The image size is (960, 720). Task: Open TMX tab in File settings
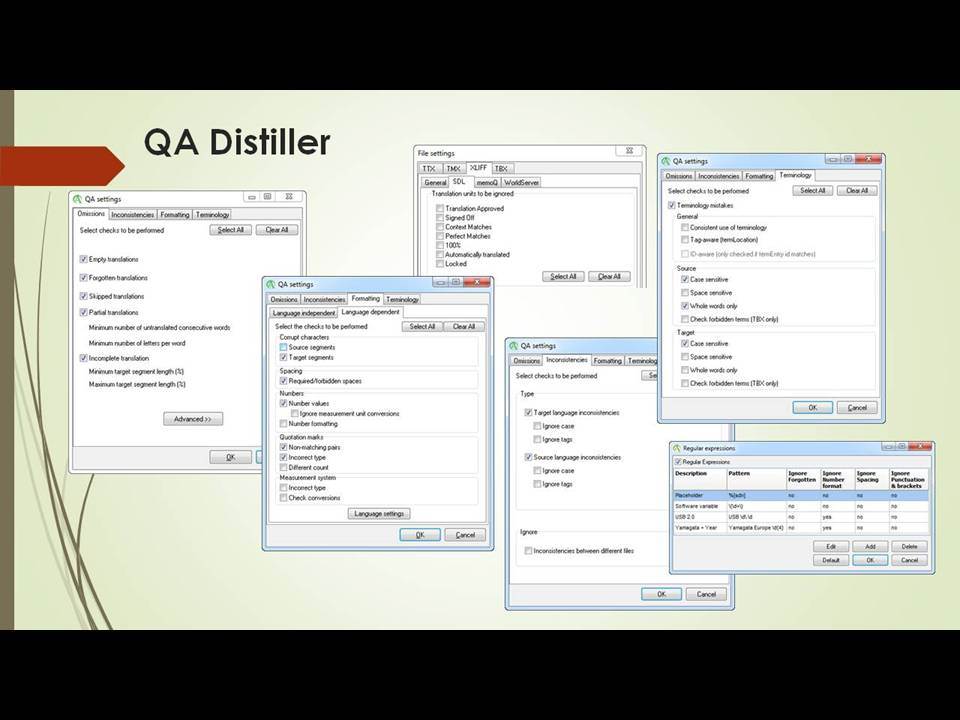pos(453,168)
